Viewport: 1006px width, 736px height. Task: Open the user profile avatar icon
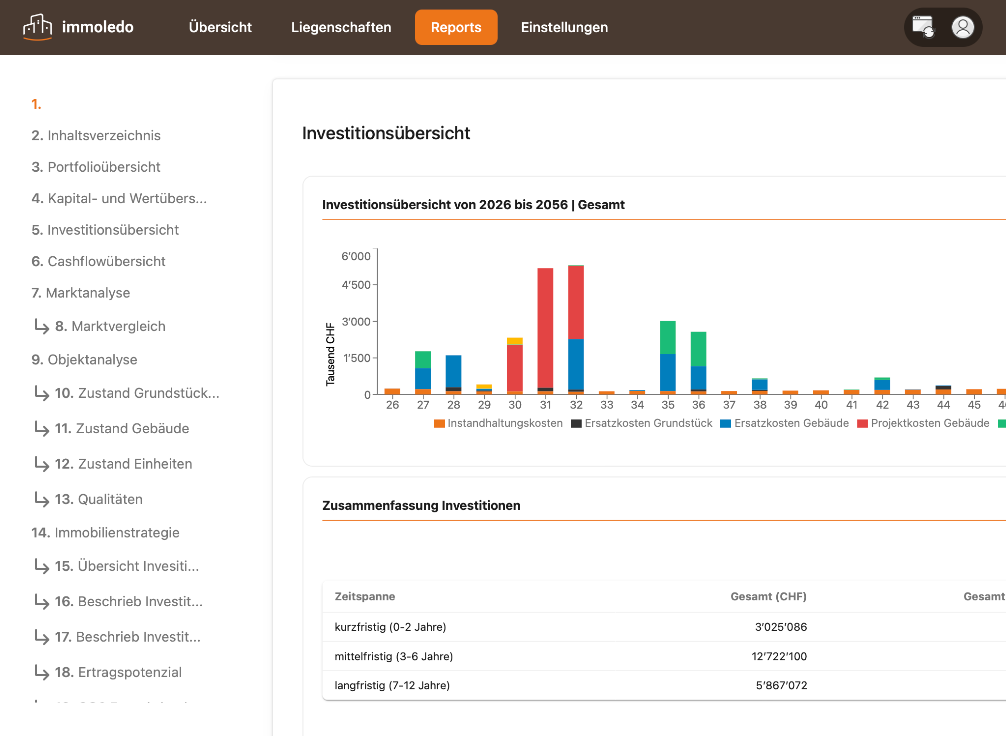[x=962, y=27]
